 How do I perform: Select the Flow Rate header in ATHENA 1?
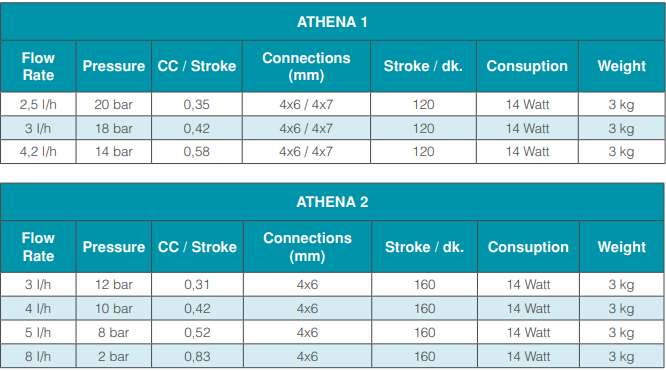tap(38, 66)
